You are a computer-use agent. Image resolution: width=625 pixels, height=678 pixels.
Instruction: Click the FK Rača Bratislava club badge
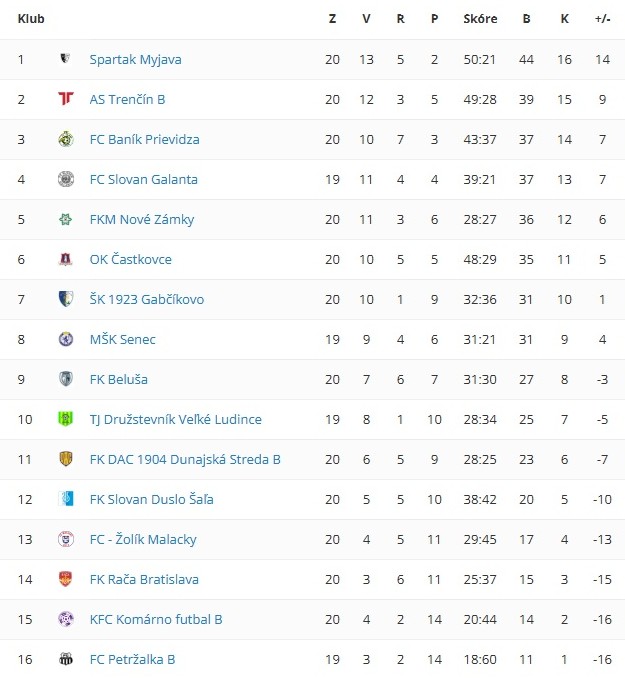point(66,579)
